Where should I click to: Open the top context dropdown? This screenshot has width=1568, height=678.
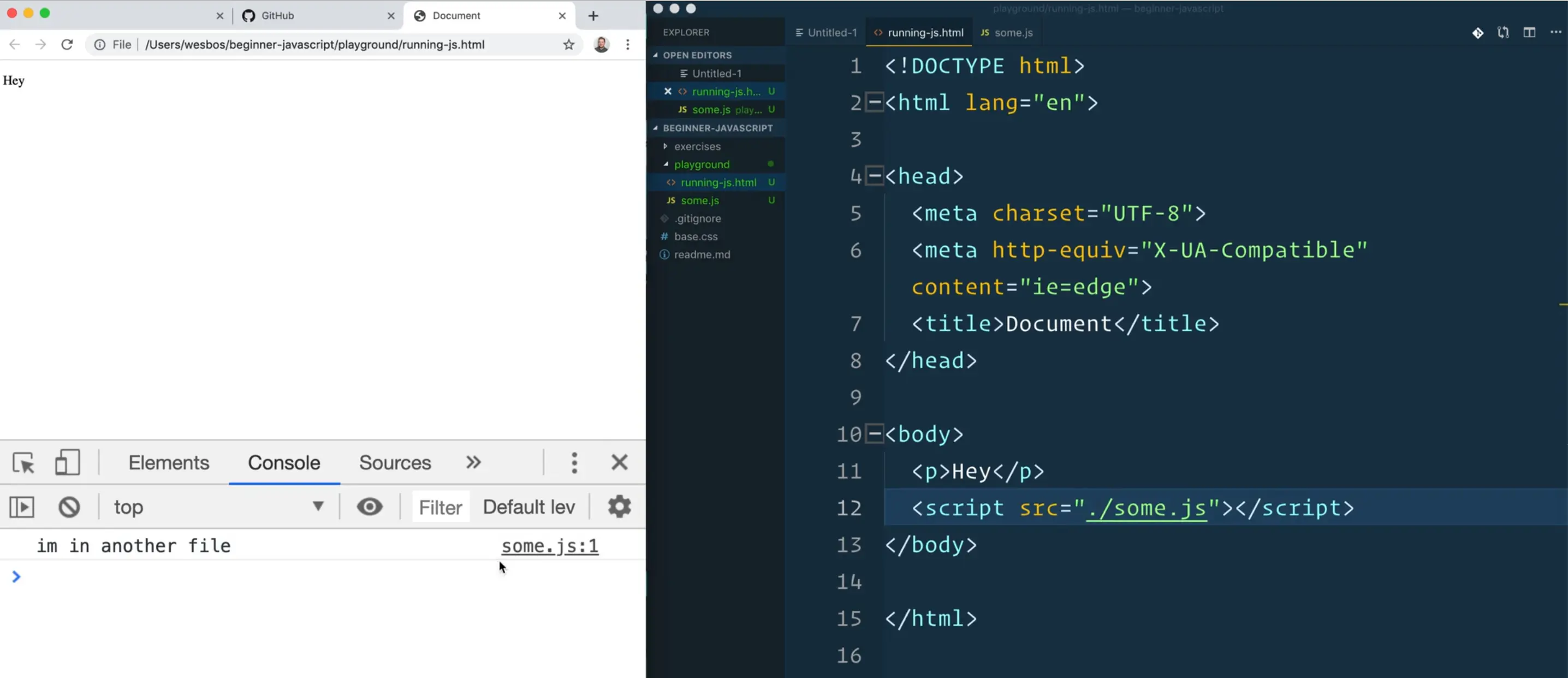click(x=219, y=507)
